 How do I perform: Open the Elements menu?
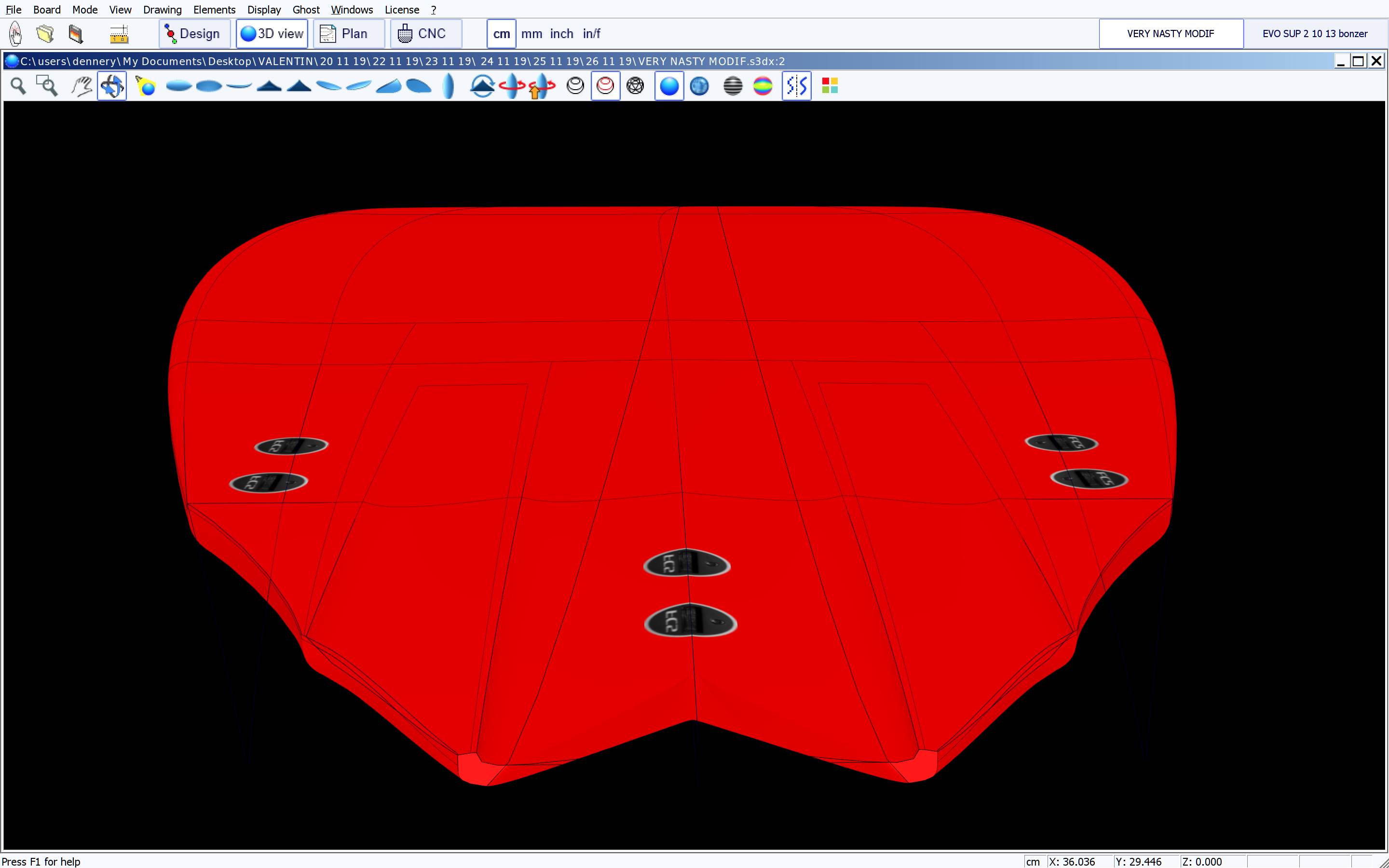214,10
